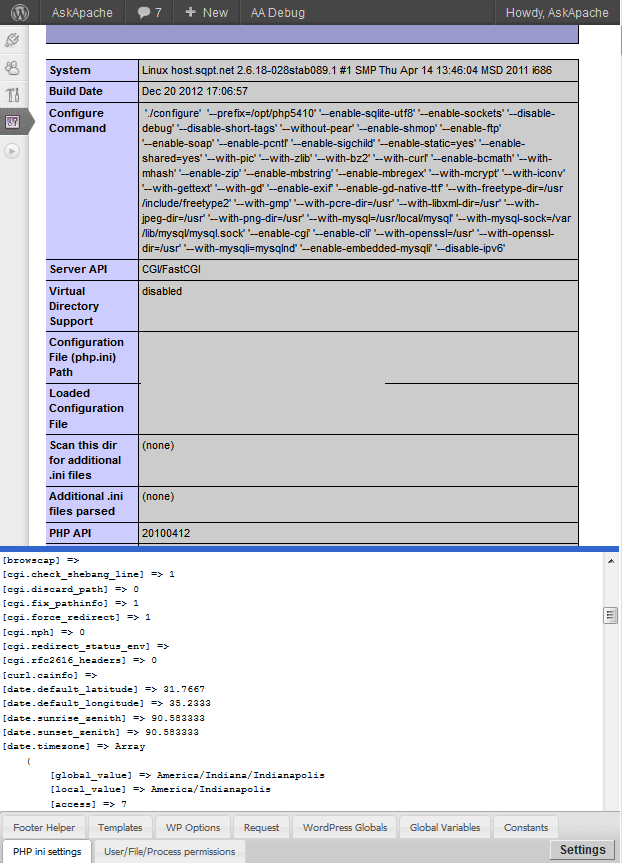622x863 pixels.
Task: Click the scrollbar up arrow
Action: pyautogui.click(x=609, y=561)
